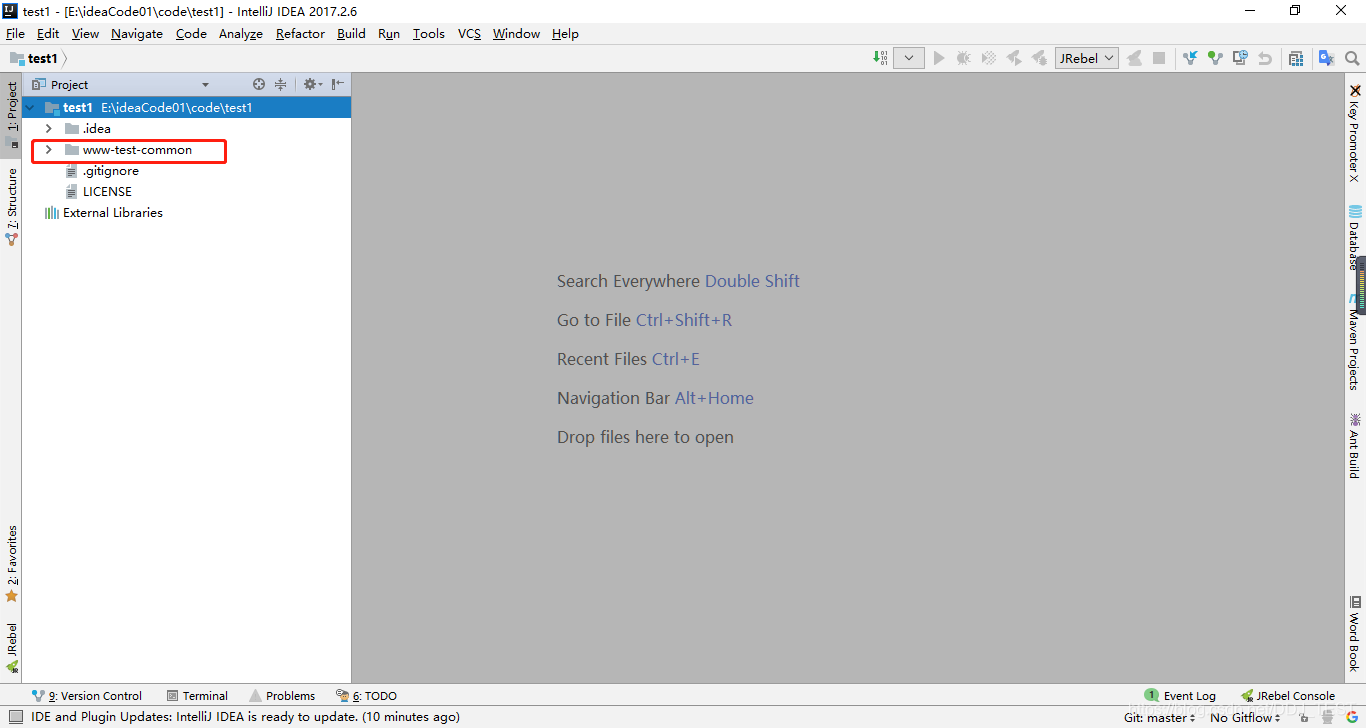Click the Revert undo arrow icon
The width and height of the screenshot is (1366, 728).
click(1265, 58)
